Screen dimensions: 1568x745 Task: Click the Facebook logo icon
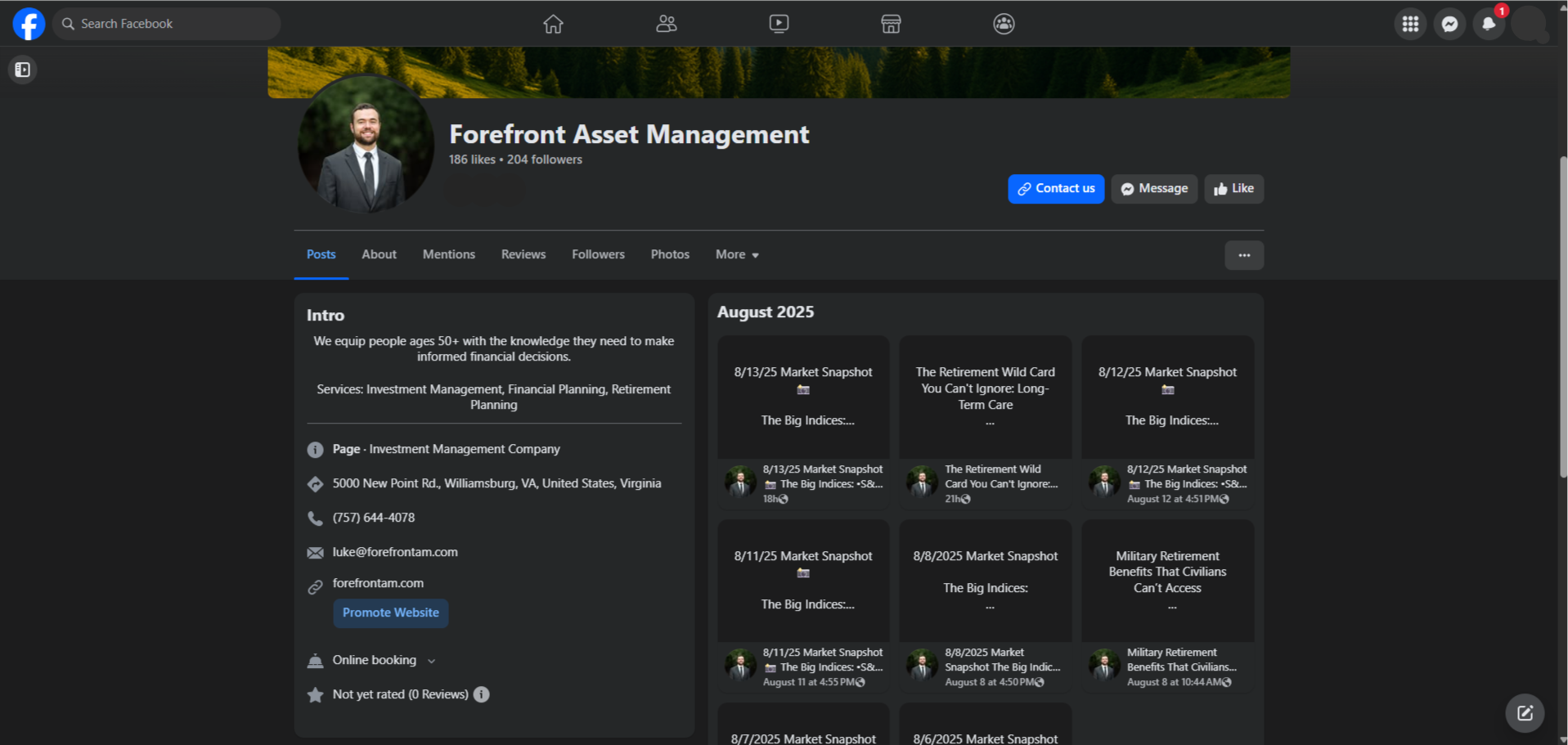tap(29, 24)
